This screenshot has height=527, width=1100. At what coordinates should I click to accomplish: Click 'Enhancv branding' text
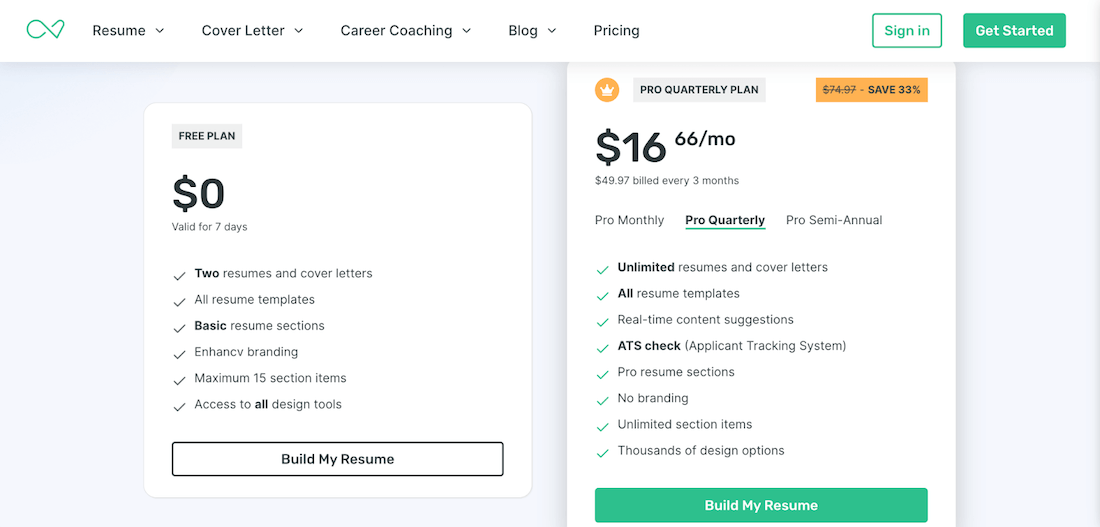(x=246, y=352)
